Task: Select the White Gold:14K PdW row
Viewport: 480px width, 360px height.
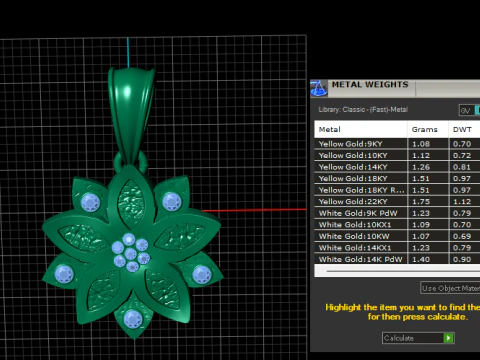Action: coord(397,259)
